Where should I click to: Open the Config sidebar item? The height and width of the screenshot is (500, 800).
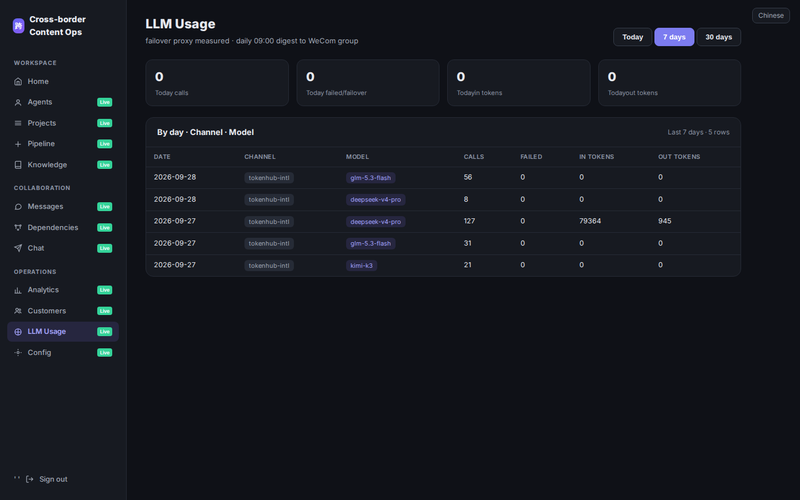pos(63,353)
